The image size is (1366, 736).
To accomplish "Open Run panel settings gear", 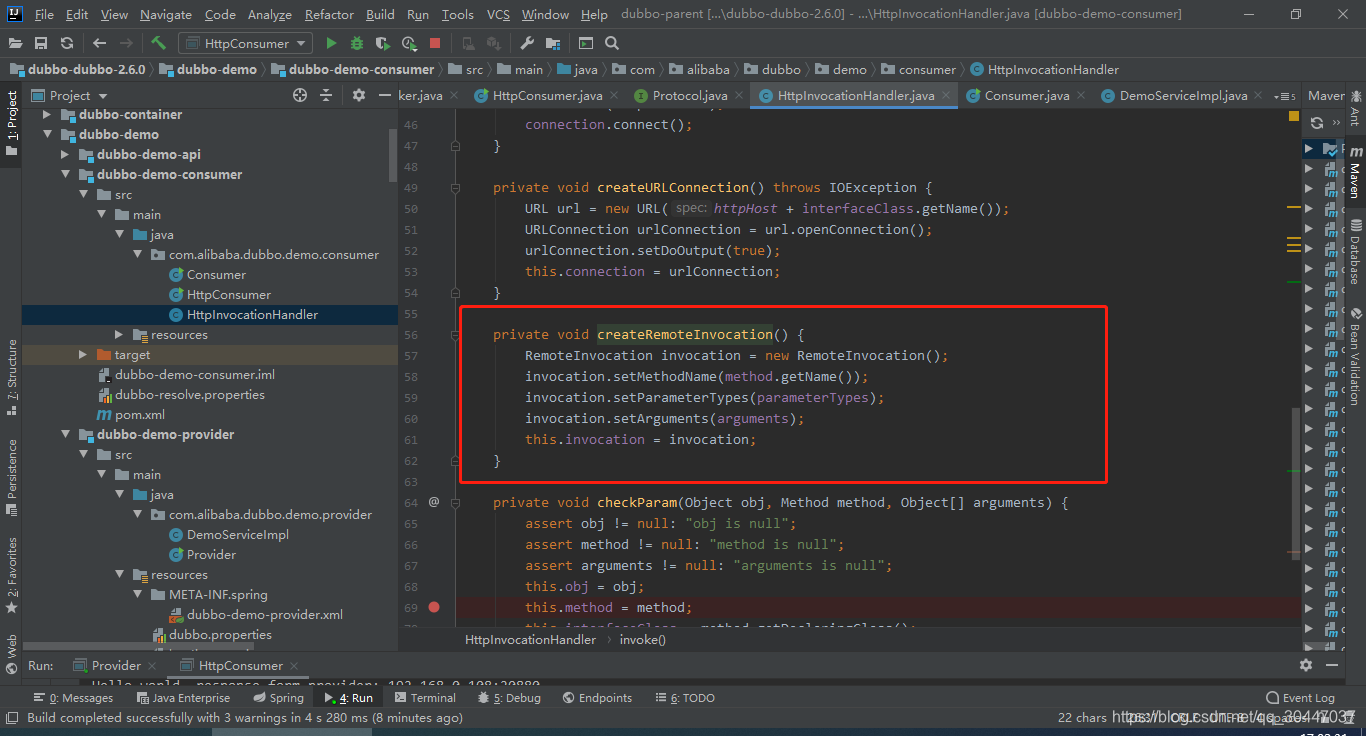I will click(1306, 665).
